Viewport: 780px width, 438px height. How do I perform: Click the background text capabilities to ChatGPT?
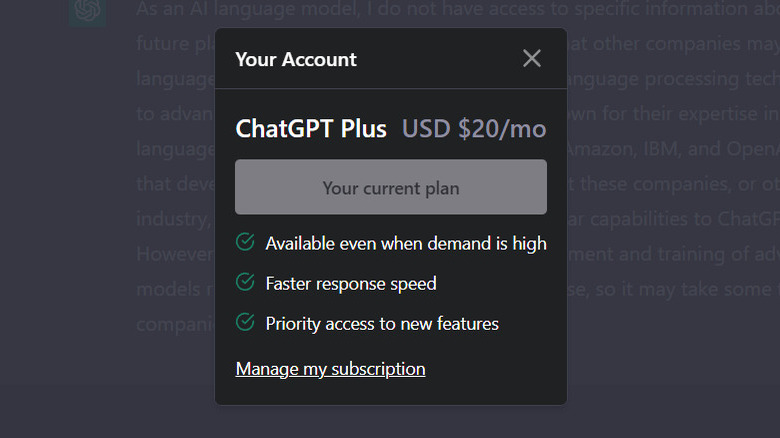[x=680, y=218]
